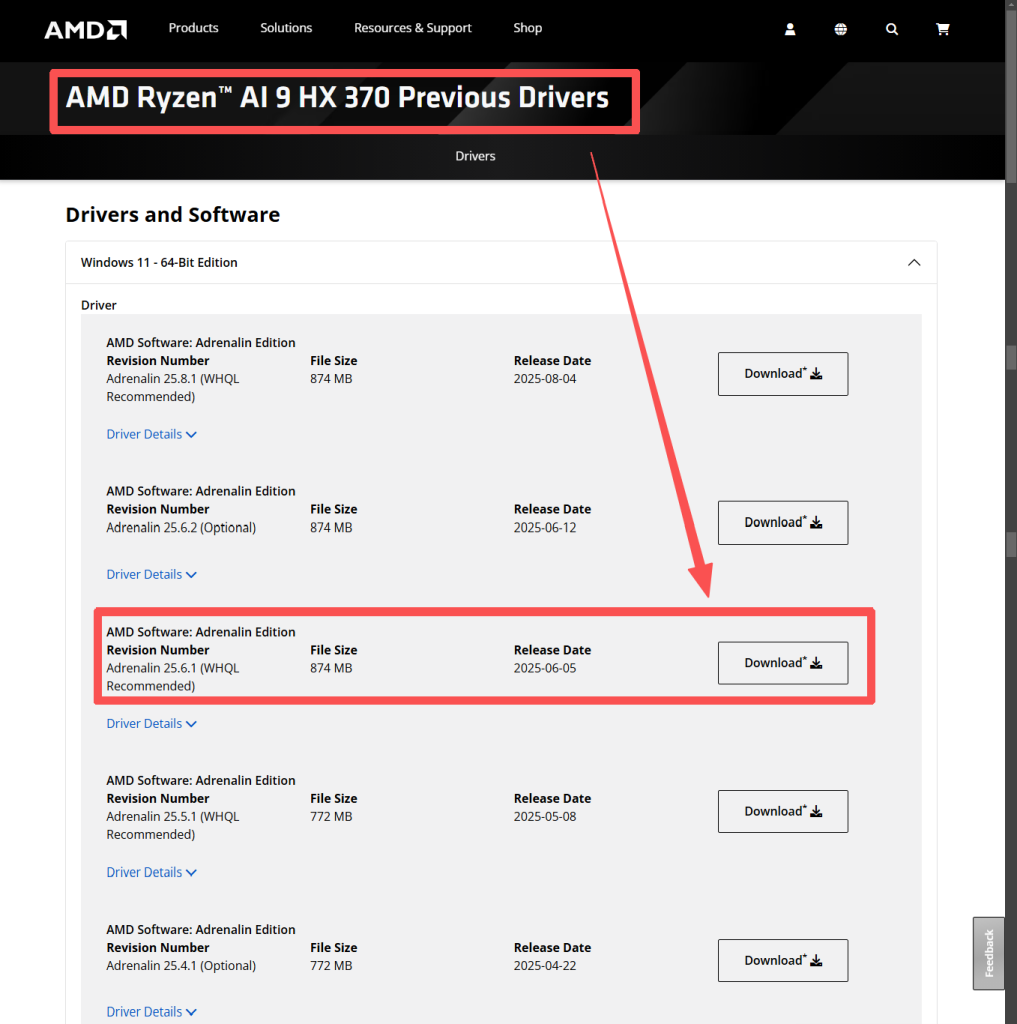Select the Drivers tab
The width and height of the screenshot is (1017, 1024).
(x=475, y=156)
